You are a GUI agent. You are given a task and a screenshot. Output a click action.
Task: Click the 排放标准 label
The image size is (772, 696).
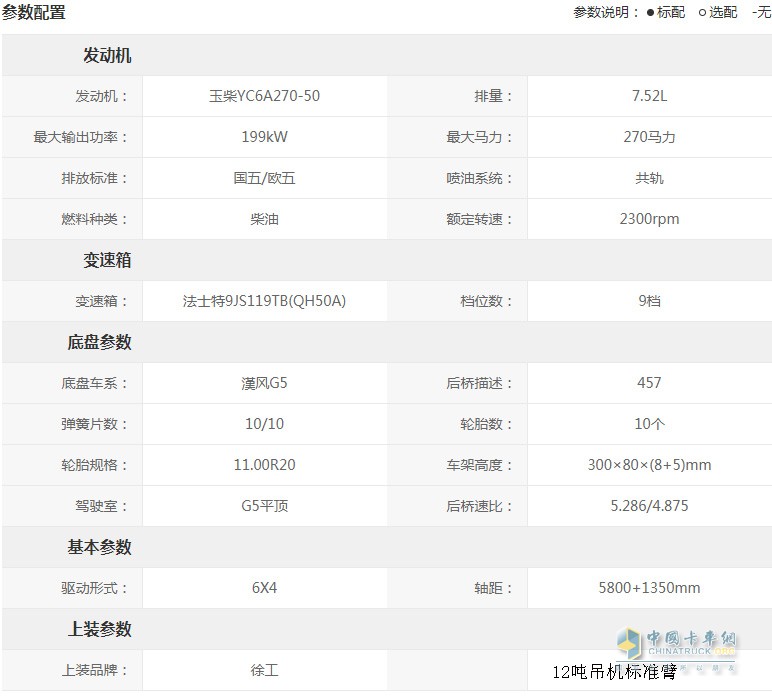tap(95, 178)
